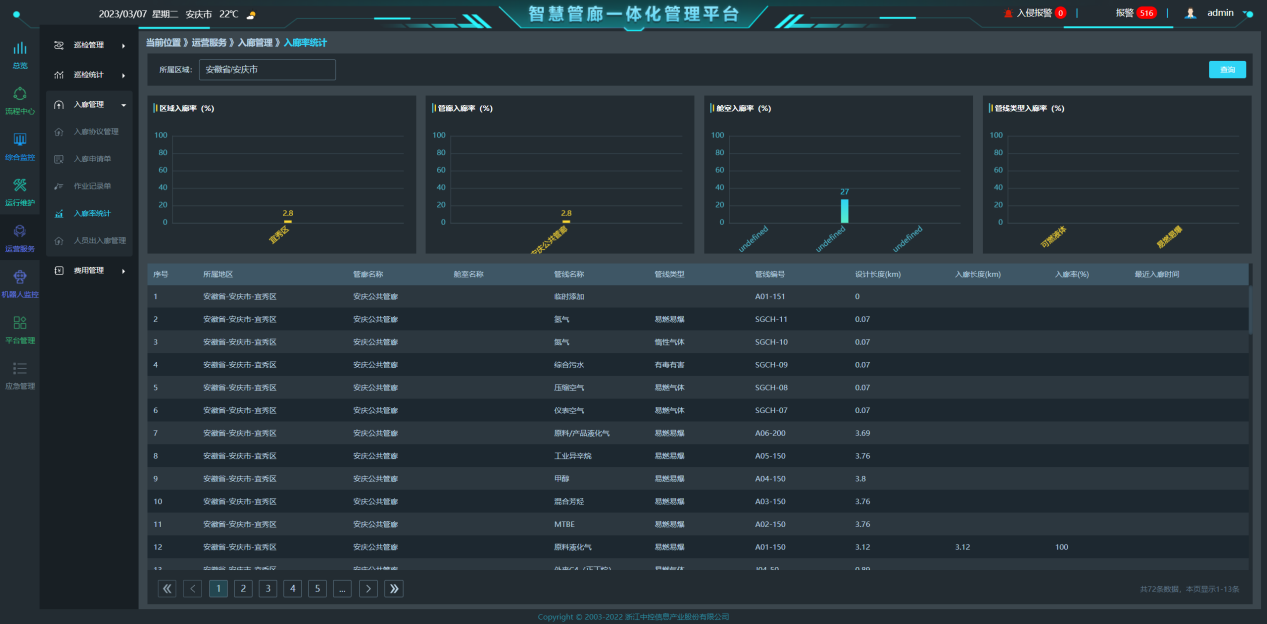Click the weather icon beside 22°C

coord(251,15)
